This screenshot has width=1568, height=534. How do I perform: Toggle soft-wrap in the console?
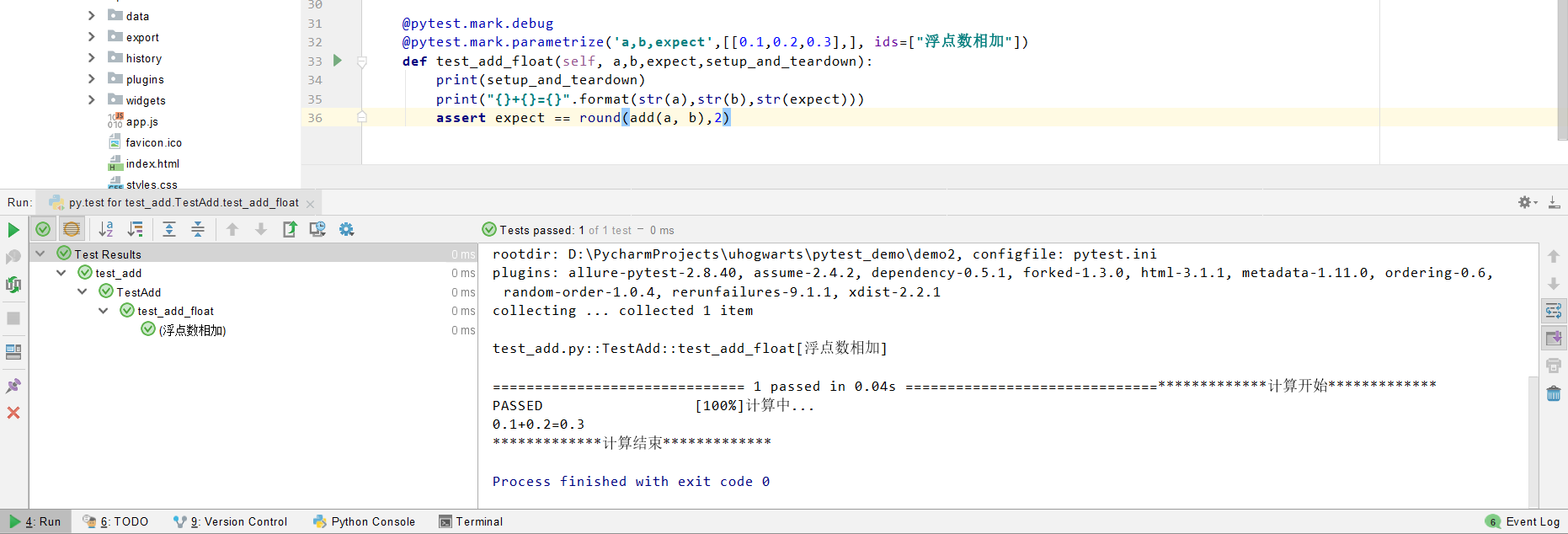(1554, 311)
